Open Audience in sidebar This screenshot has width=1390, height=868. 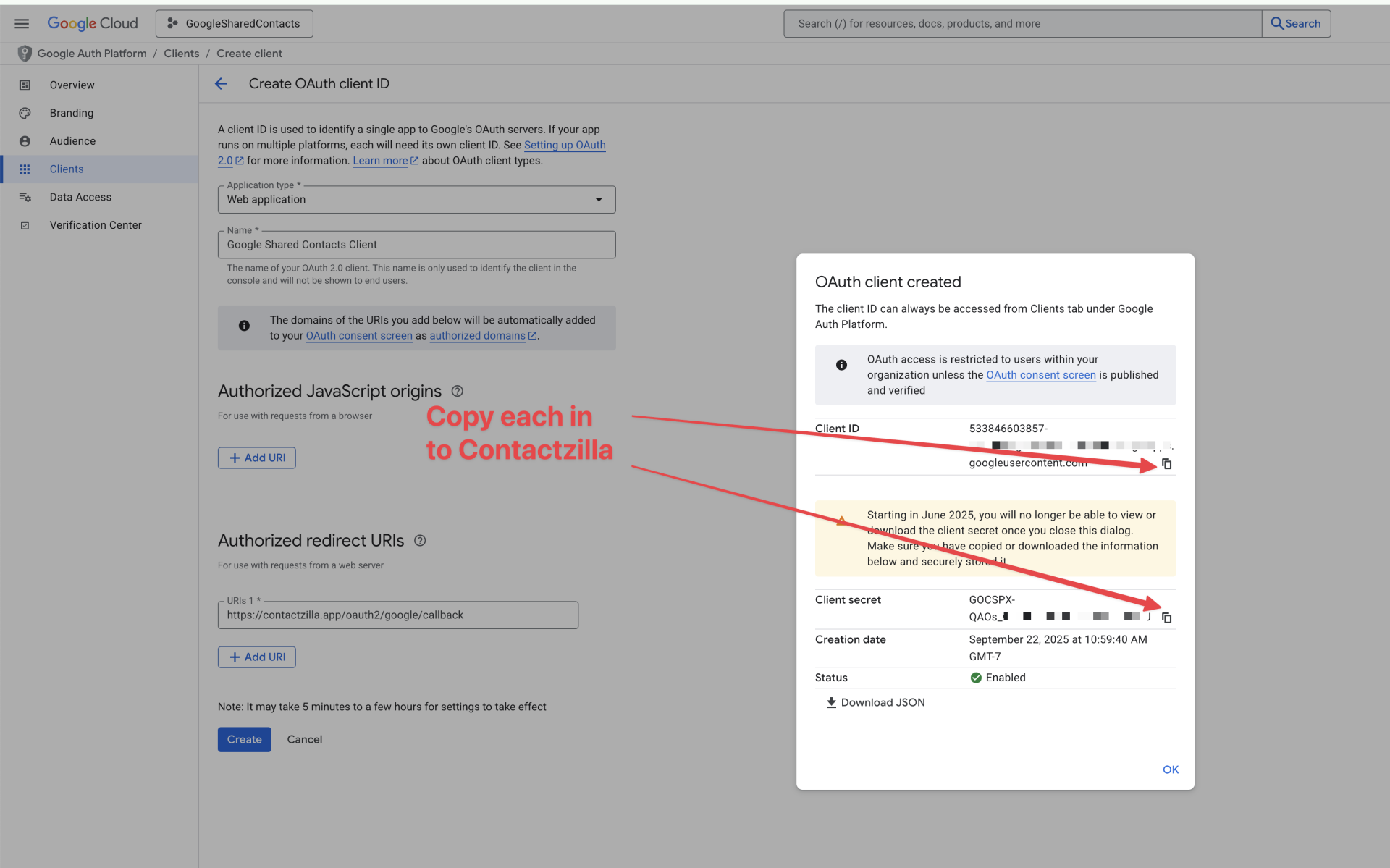coord(72,141)
